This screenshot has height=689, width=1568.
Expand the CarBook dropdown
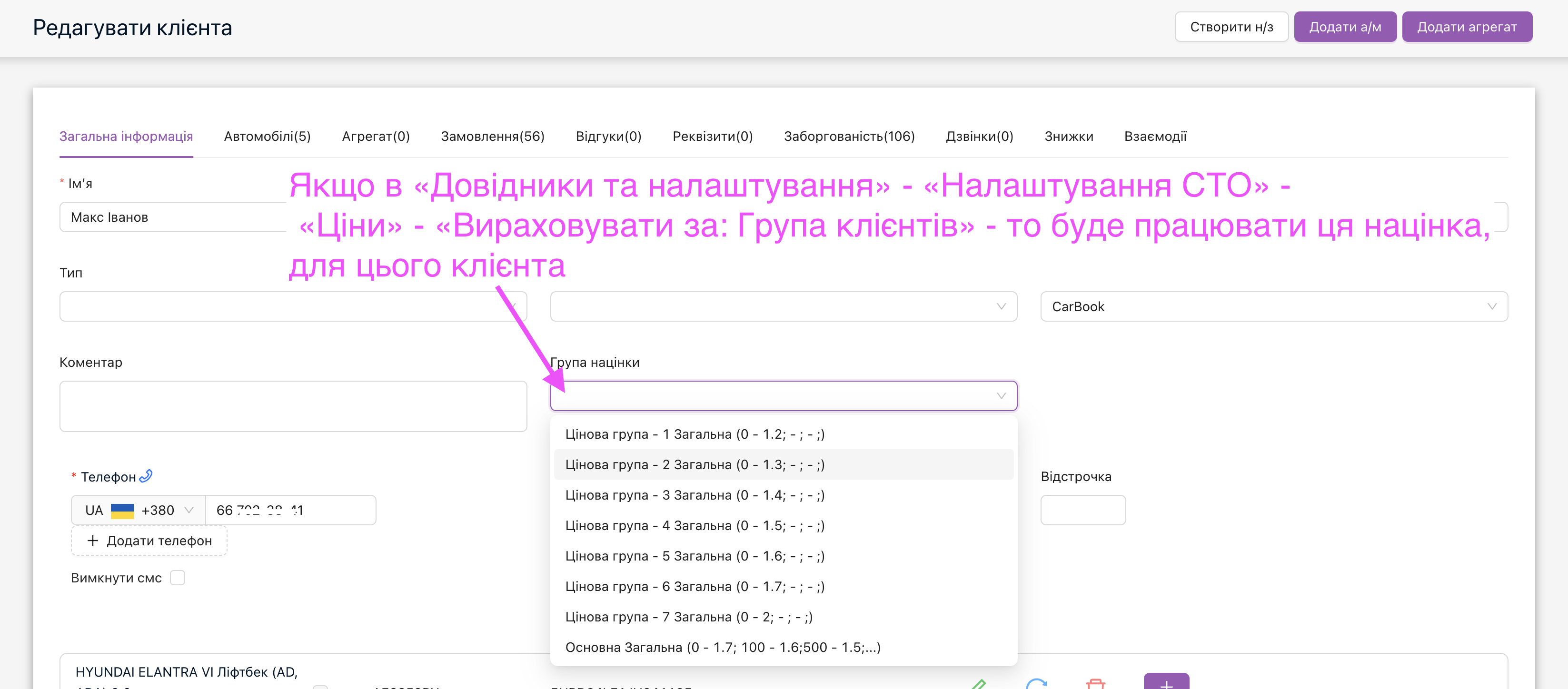point(1273,306)
